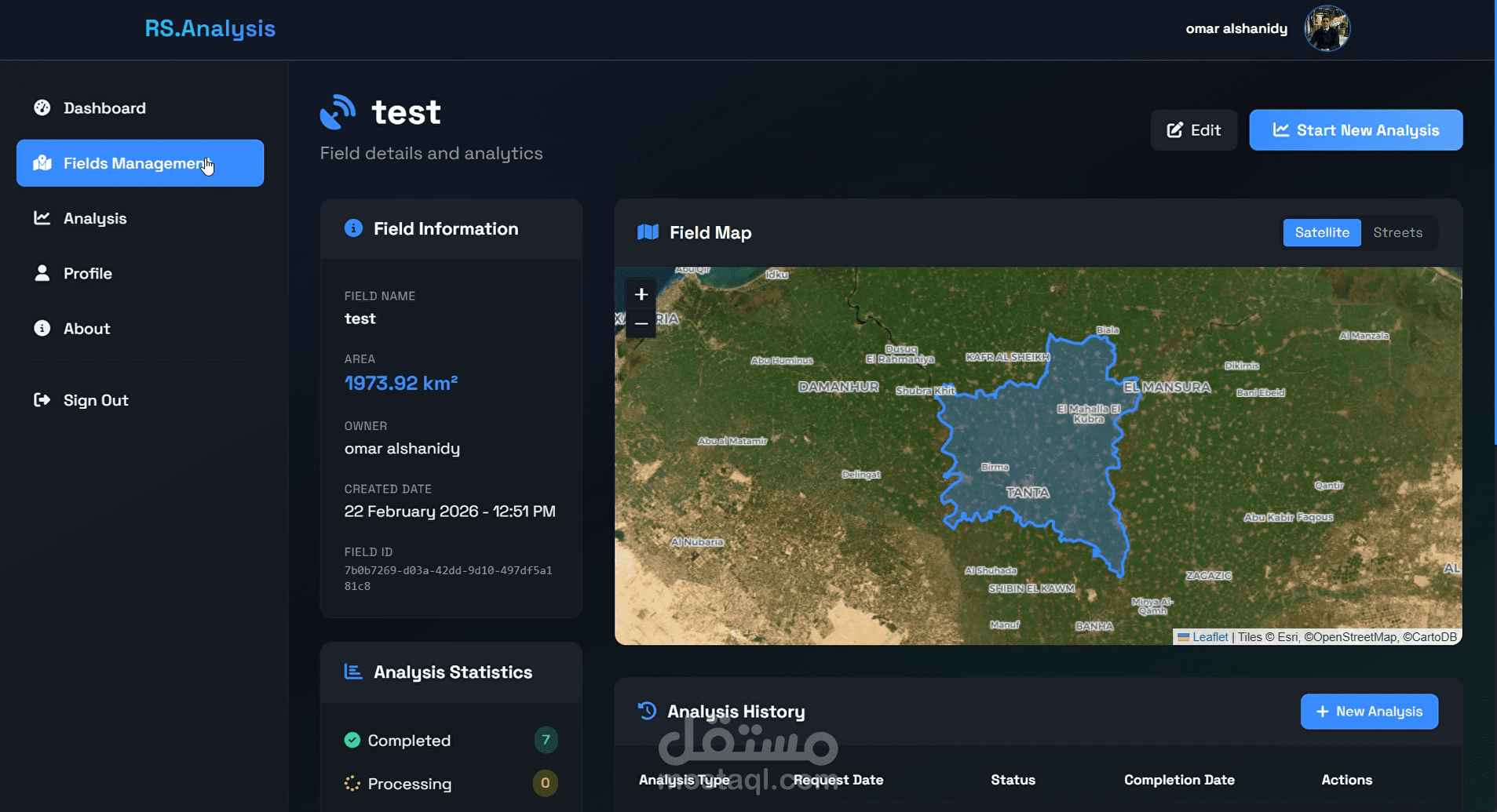Open the Dashboard sidebar item
This screenshot has width=1497, height=812.
click(140, 108)
